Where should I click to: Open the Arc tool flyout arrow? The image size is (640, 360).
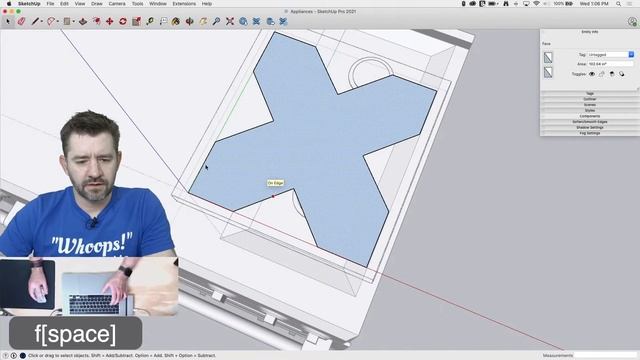58,22
